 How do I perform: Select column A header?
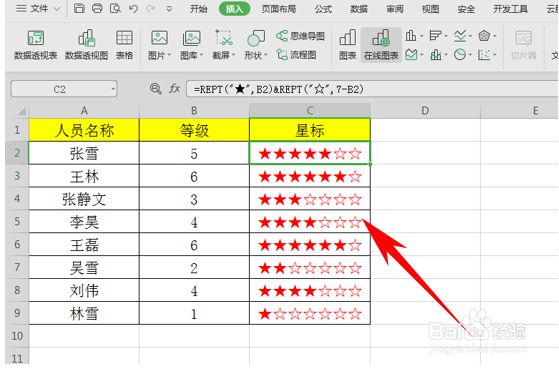click(x=84, y=111)
